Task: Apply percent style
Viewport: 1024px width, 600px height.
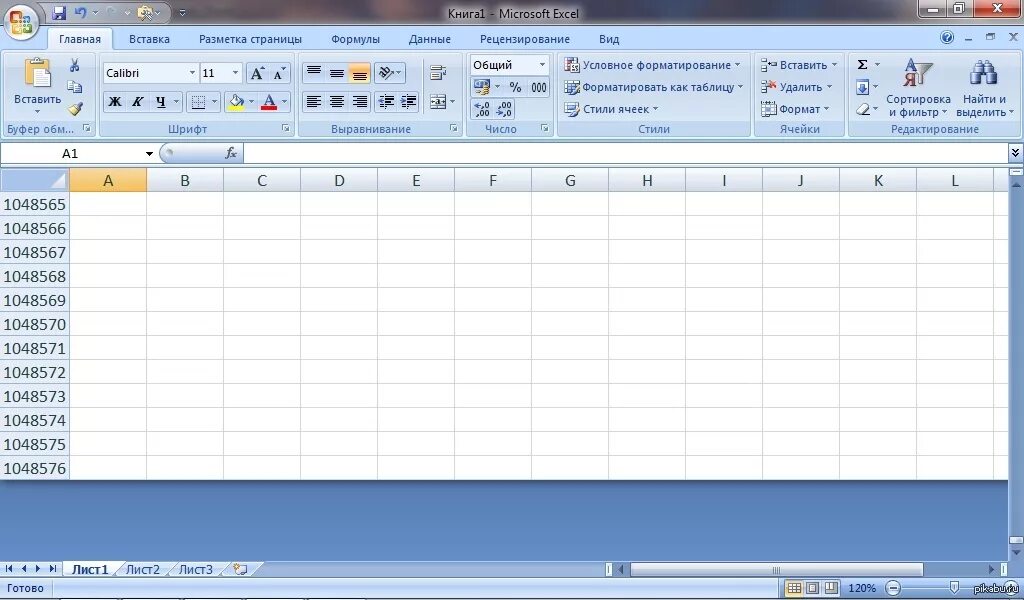Action: (515, 87)
